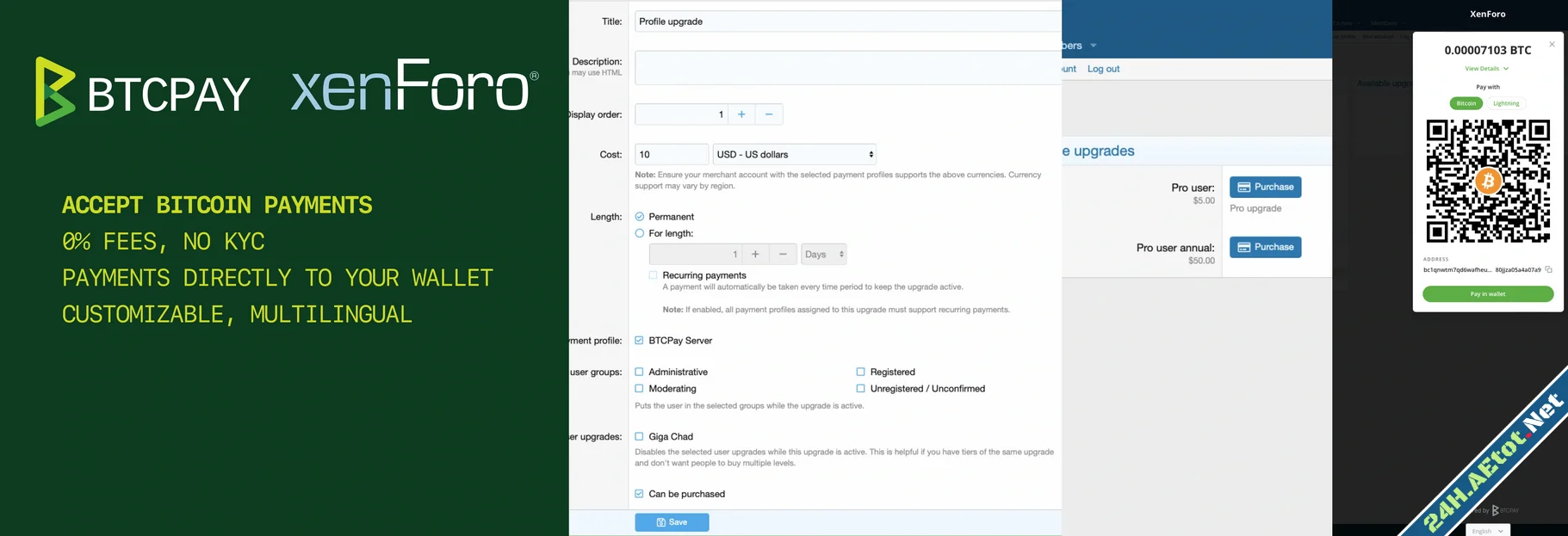
Task: Click the length number field under For length
Action: [x=695, y=255]
